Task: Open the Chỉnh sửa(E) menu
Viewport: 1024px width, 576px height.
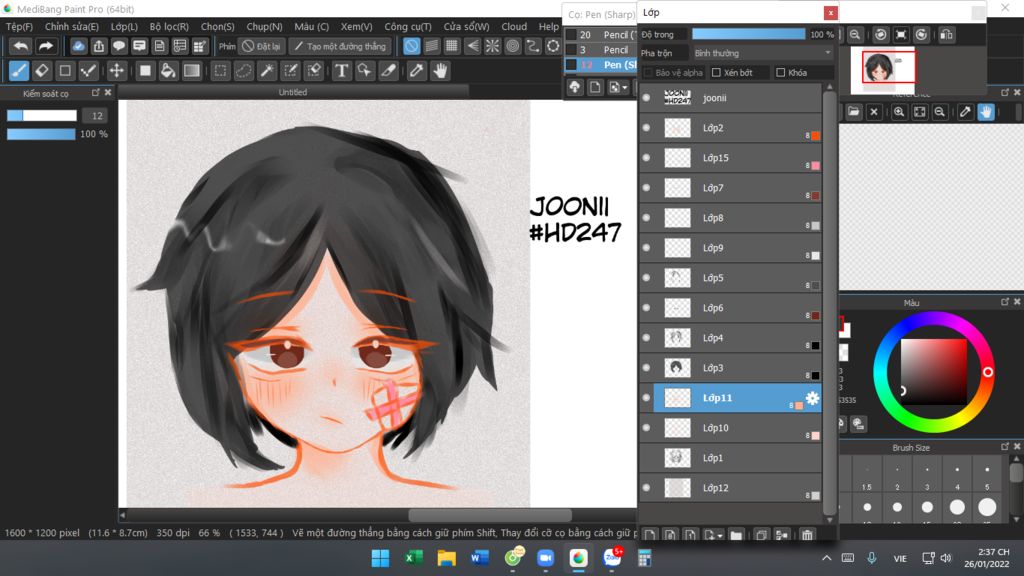Action: click(x=72, y=27)
